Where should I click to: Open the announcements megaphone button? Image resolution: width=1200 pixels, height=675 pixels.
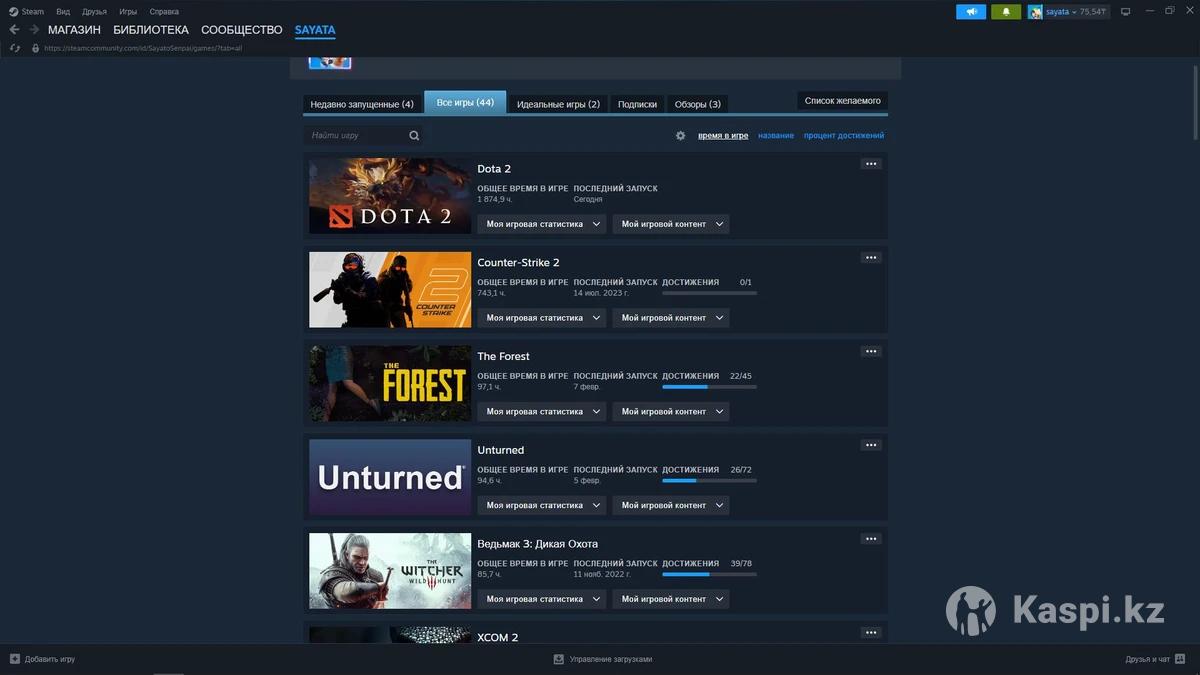click(971, 12)
